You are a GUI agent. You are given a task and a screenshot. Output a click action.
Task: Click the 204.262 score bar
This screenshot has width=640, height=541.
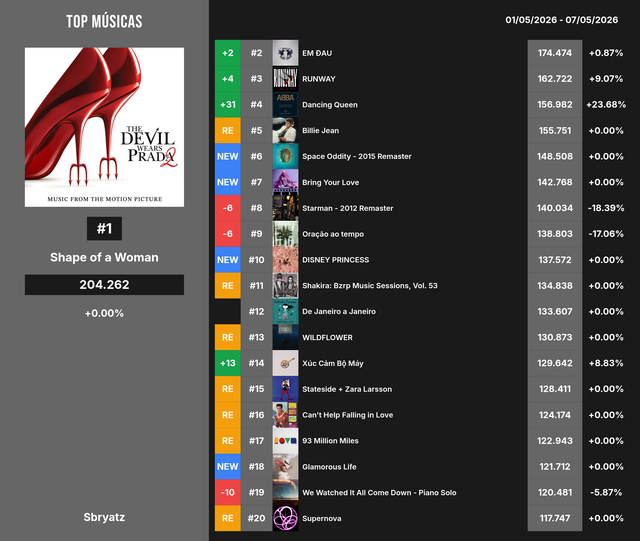(104, 285)
